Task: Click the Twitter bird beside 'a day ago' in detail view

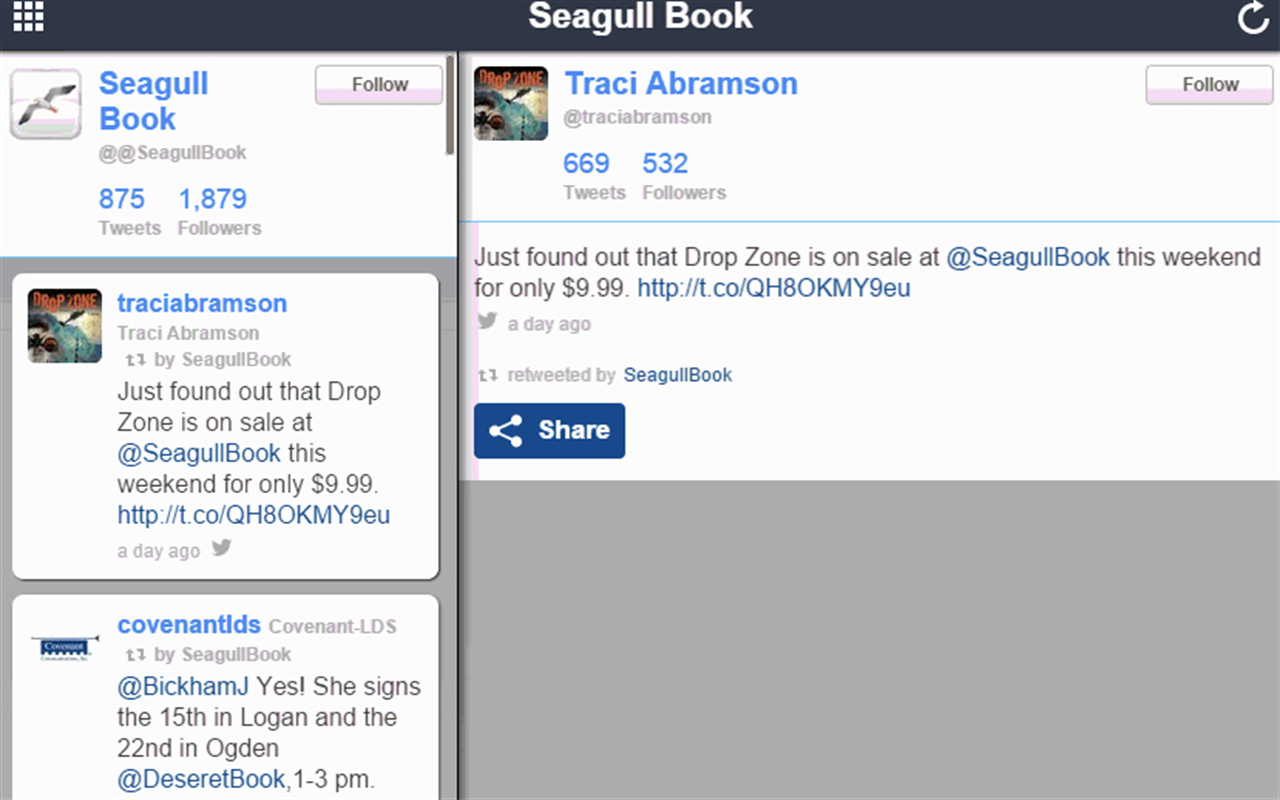Action: click(487, 322)
